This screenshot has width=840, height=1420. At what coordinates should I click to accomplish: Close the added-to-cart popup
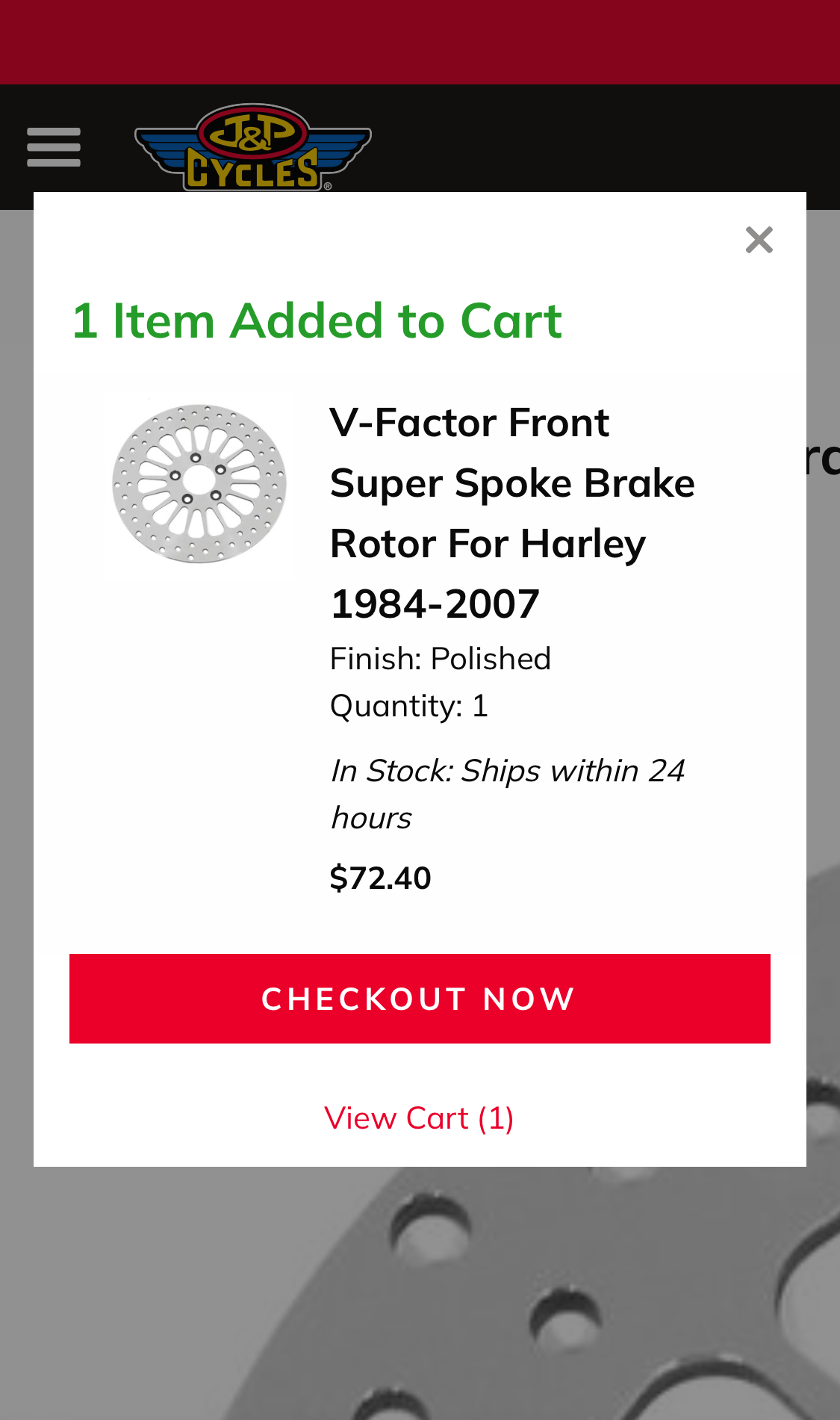coord(759,240)
